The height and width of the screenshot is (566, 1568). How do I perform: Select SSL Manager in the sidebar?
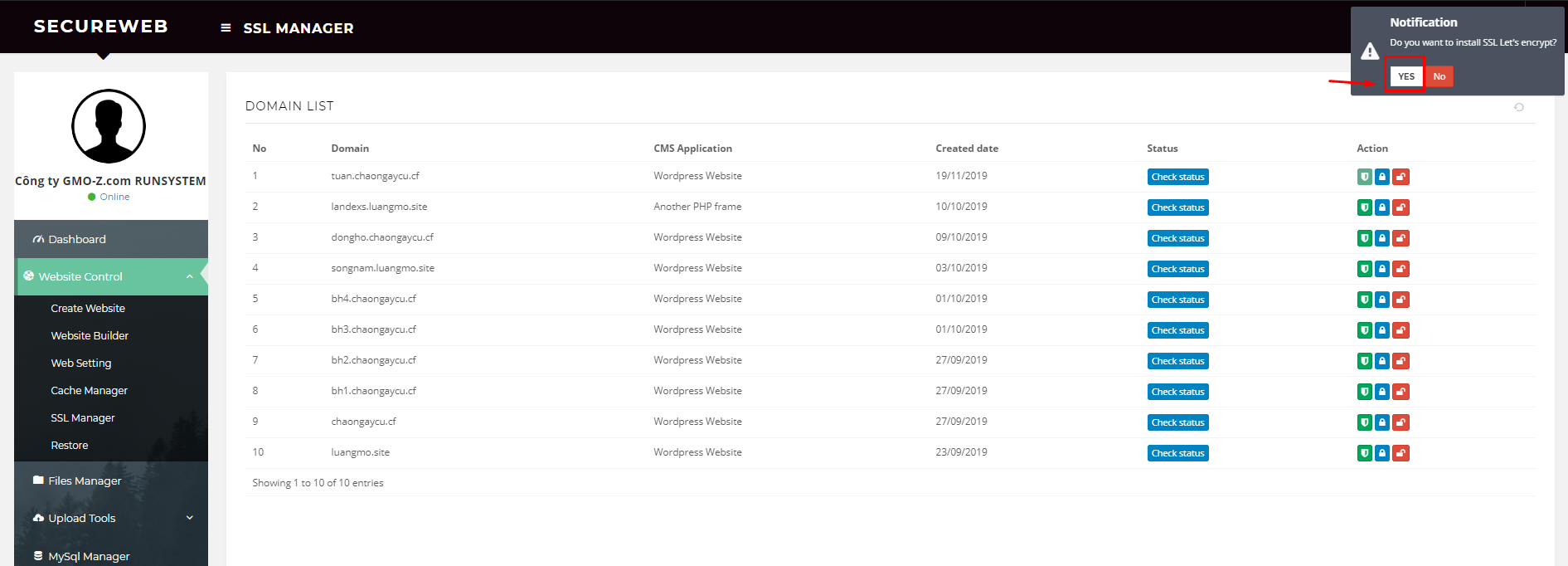[83, 417]
